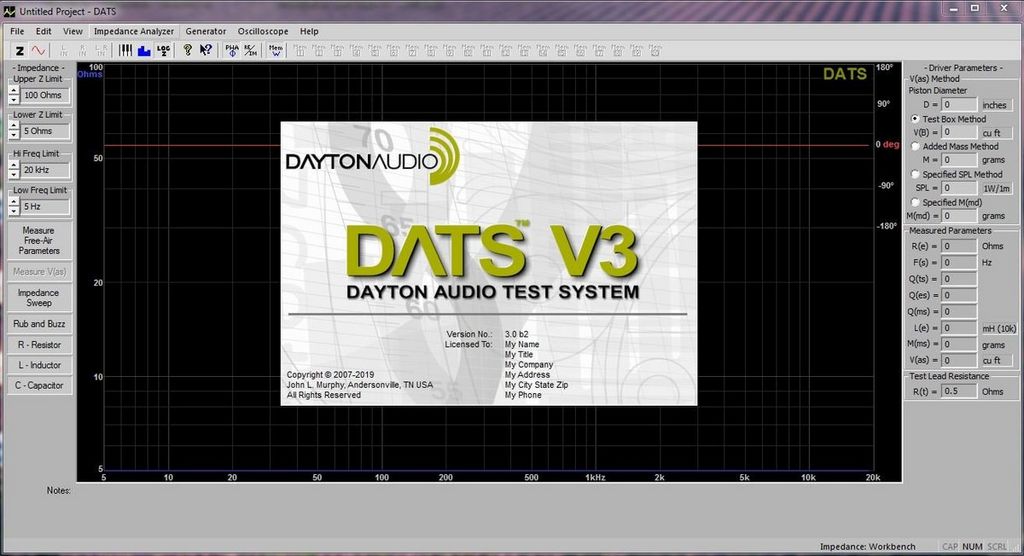
Task: Toggle the LOG Z scale icon
Action: click(x=163, y=50)
